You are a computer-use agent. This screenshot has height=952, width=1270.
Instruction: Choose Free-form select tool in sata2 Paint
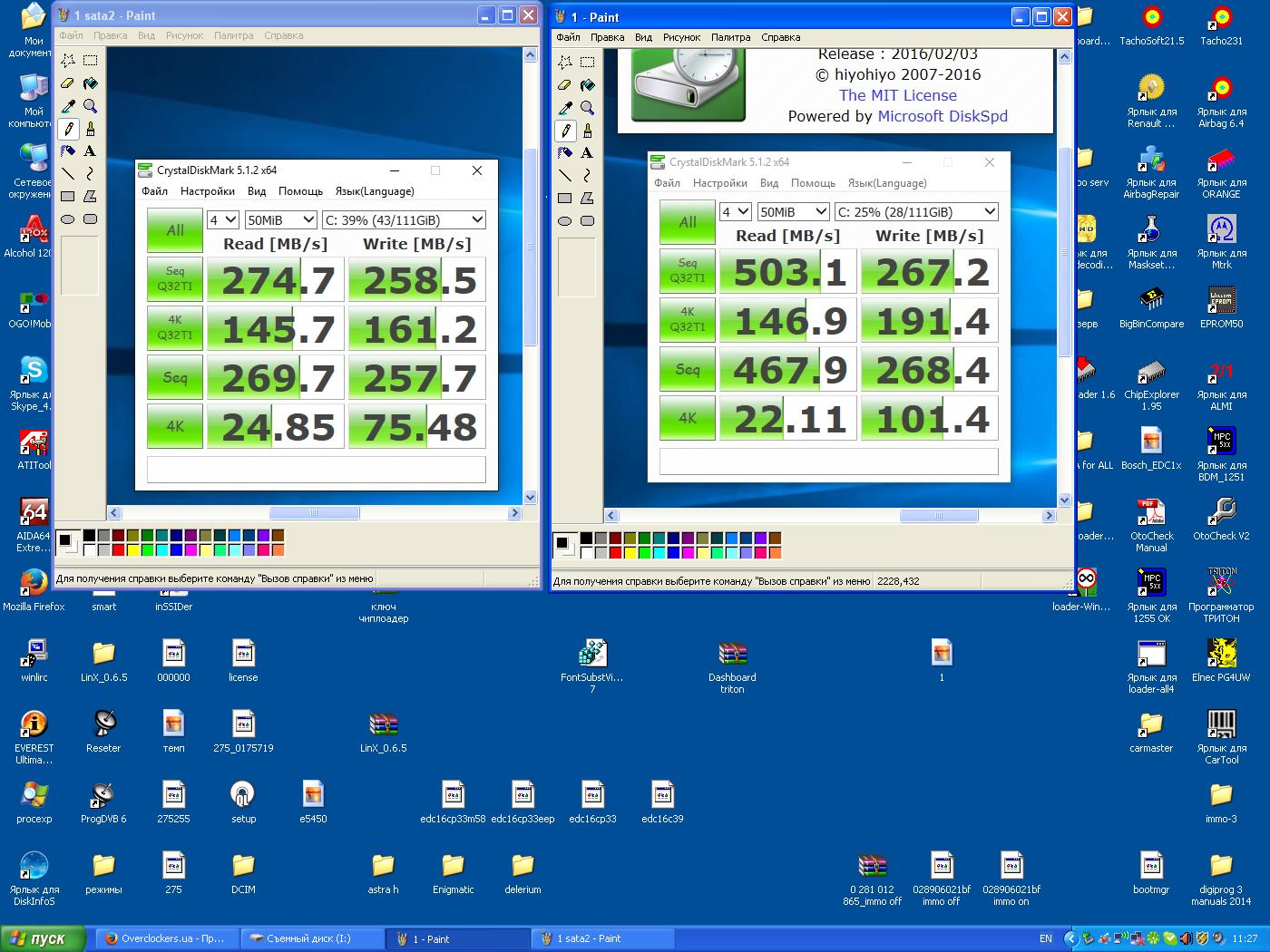coord(68,61)
